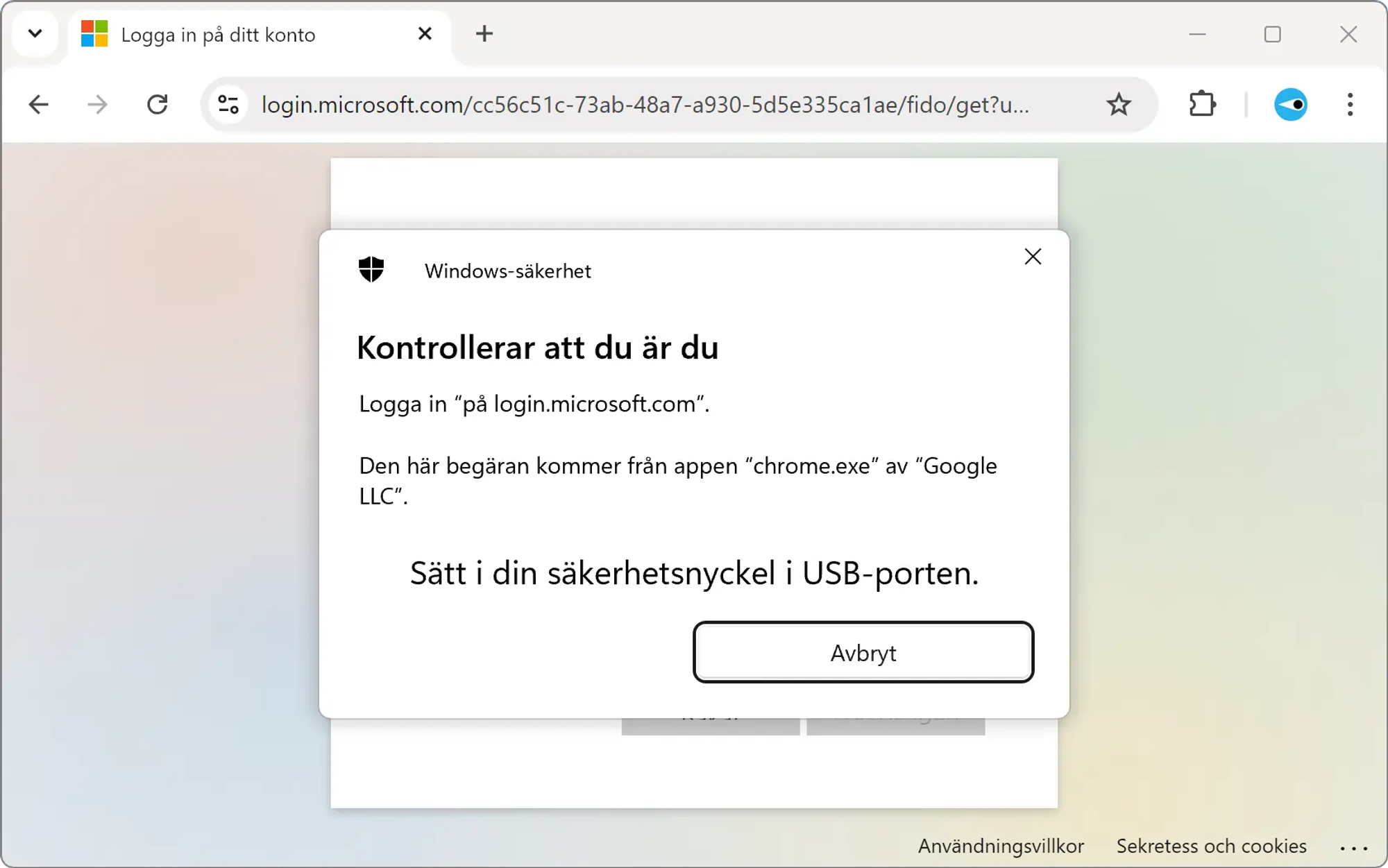Click the 'Kontrollerar att du är du' heading
The image size is (1388, 868).
pyautogui.click(x=538, y=348)
